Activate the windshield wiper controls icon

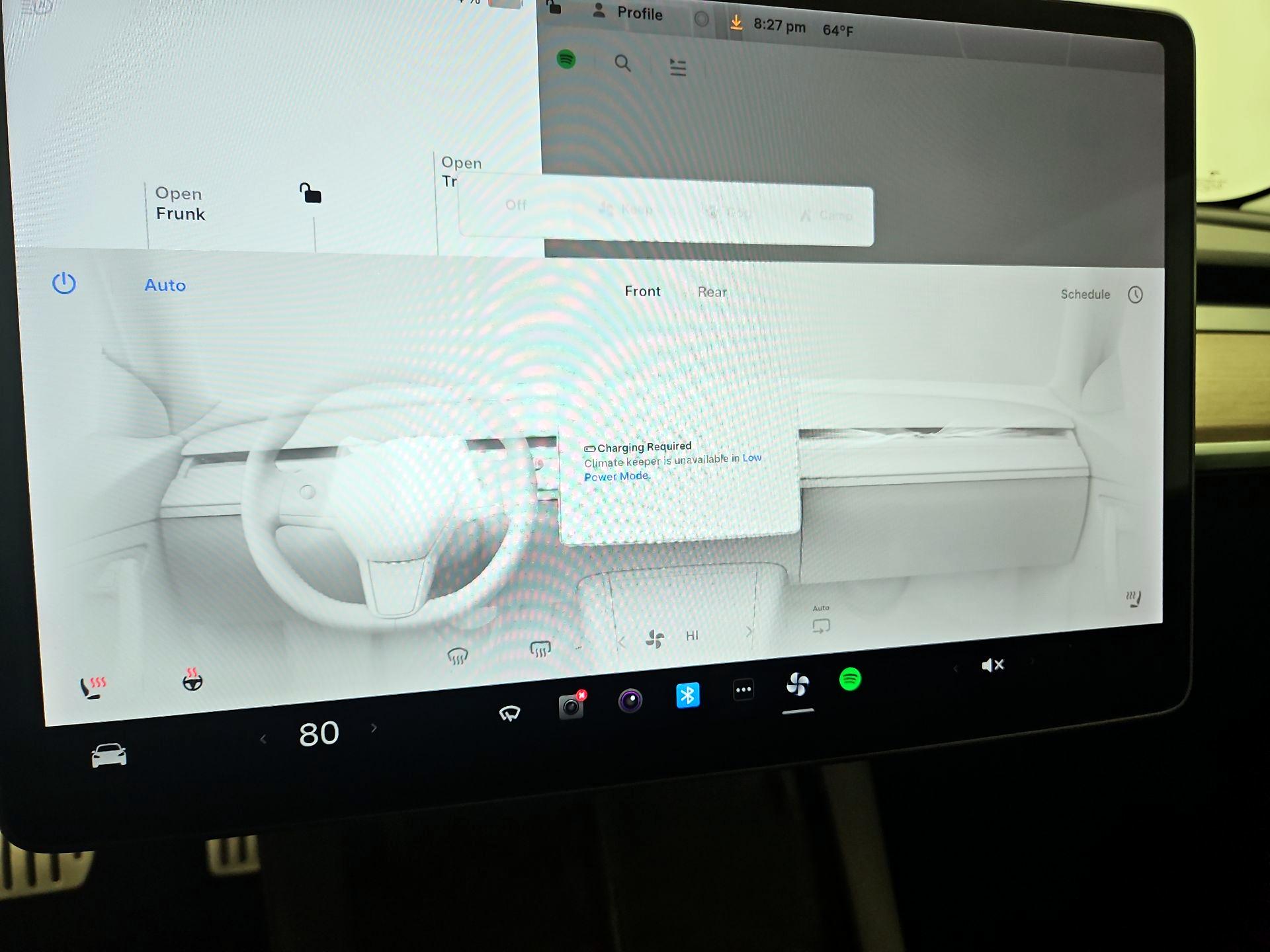[x=509, y=713]
